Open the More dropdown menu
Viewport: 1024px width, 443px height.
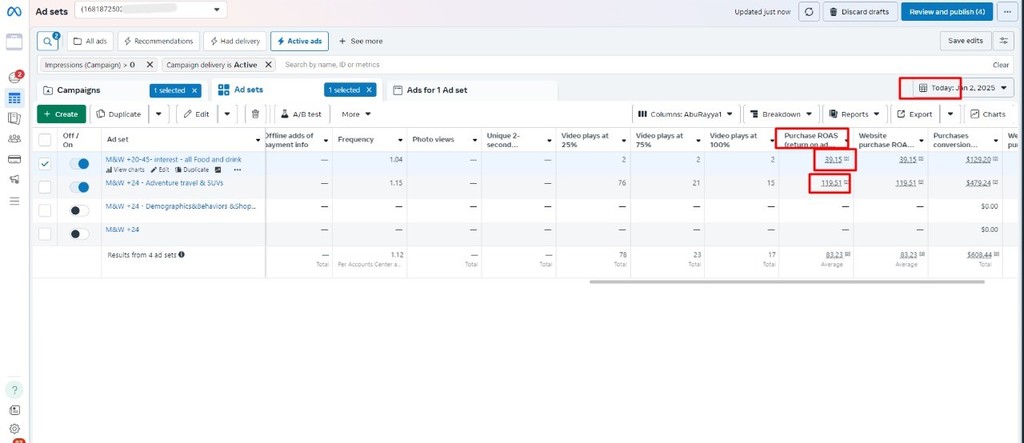[x=356, y=114]
